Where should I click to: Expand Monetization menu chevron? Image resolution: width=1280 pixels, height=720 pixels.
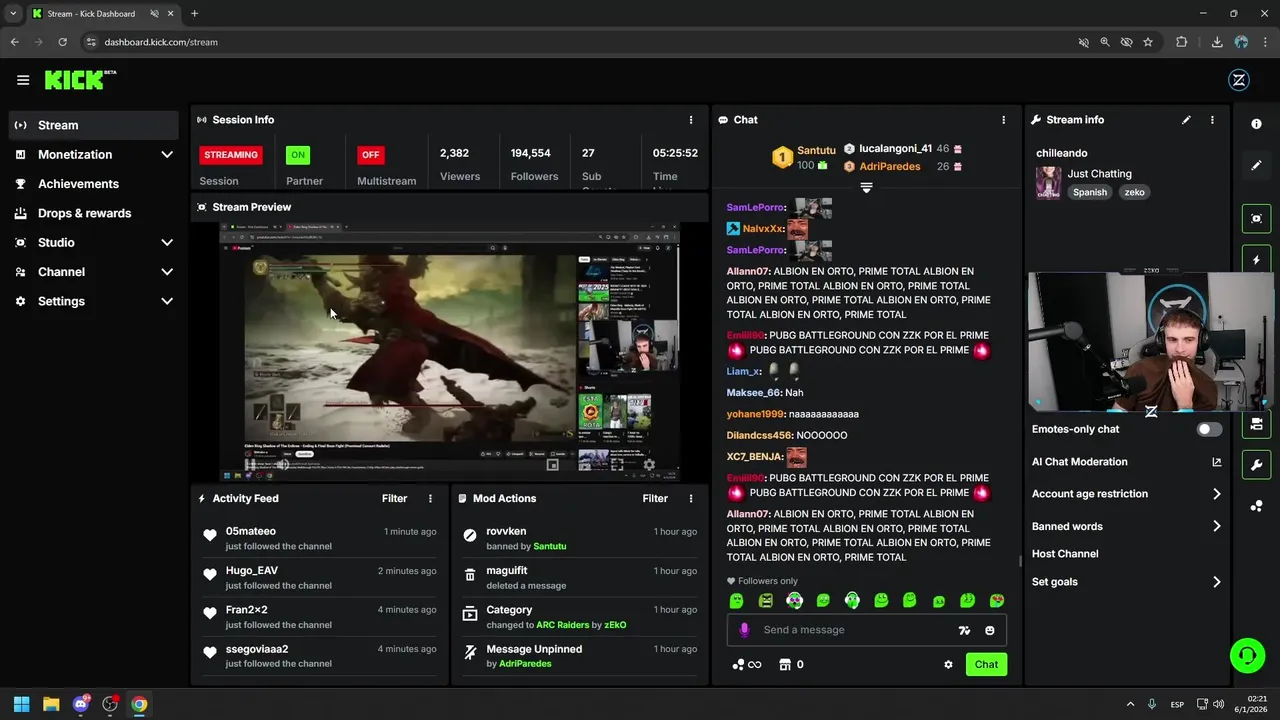coord(167,155)
